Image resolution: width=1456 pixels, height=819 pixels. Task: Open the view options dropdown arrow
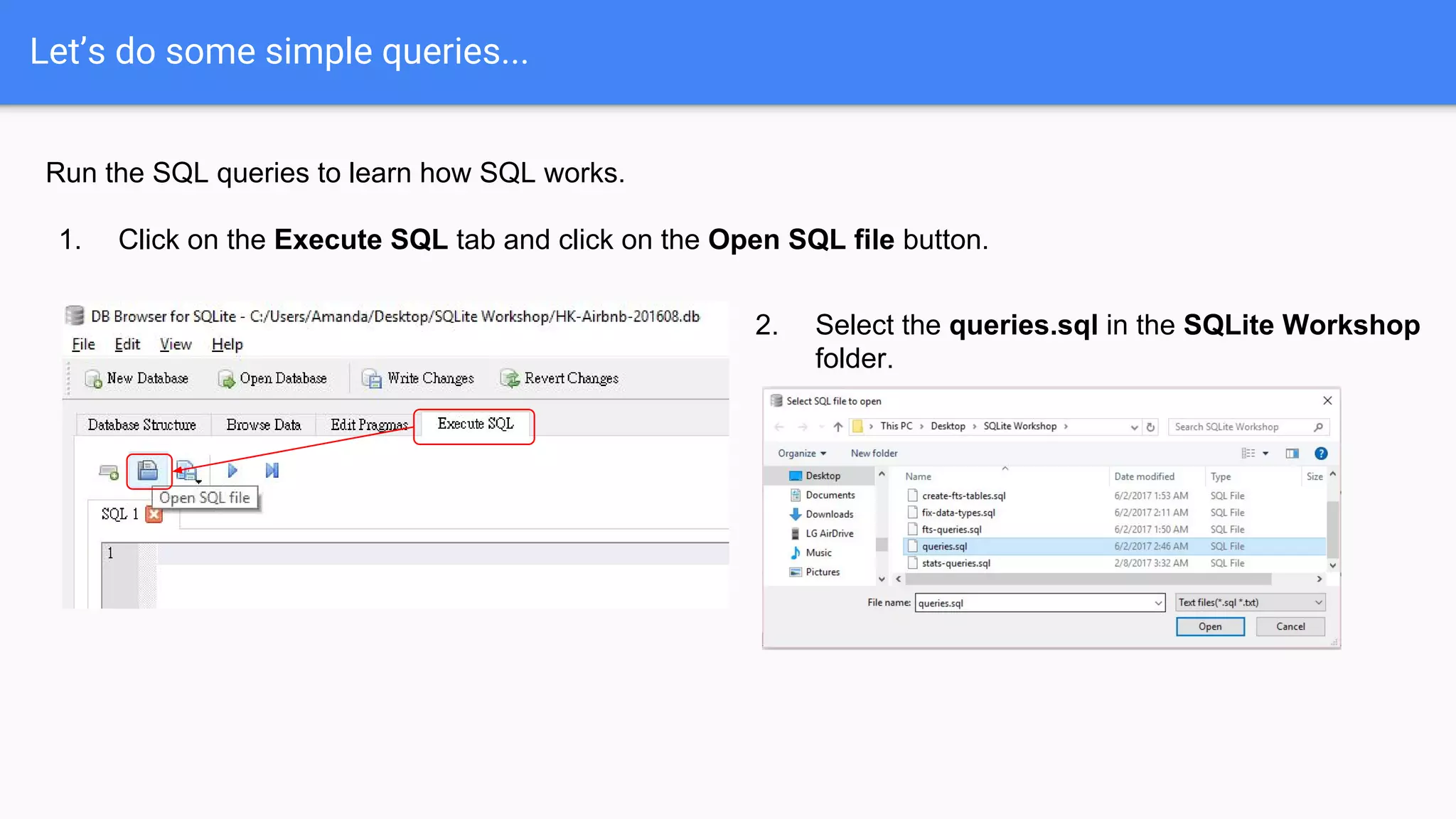pyautogui.click(x=1265, y=454)
